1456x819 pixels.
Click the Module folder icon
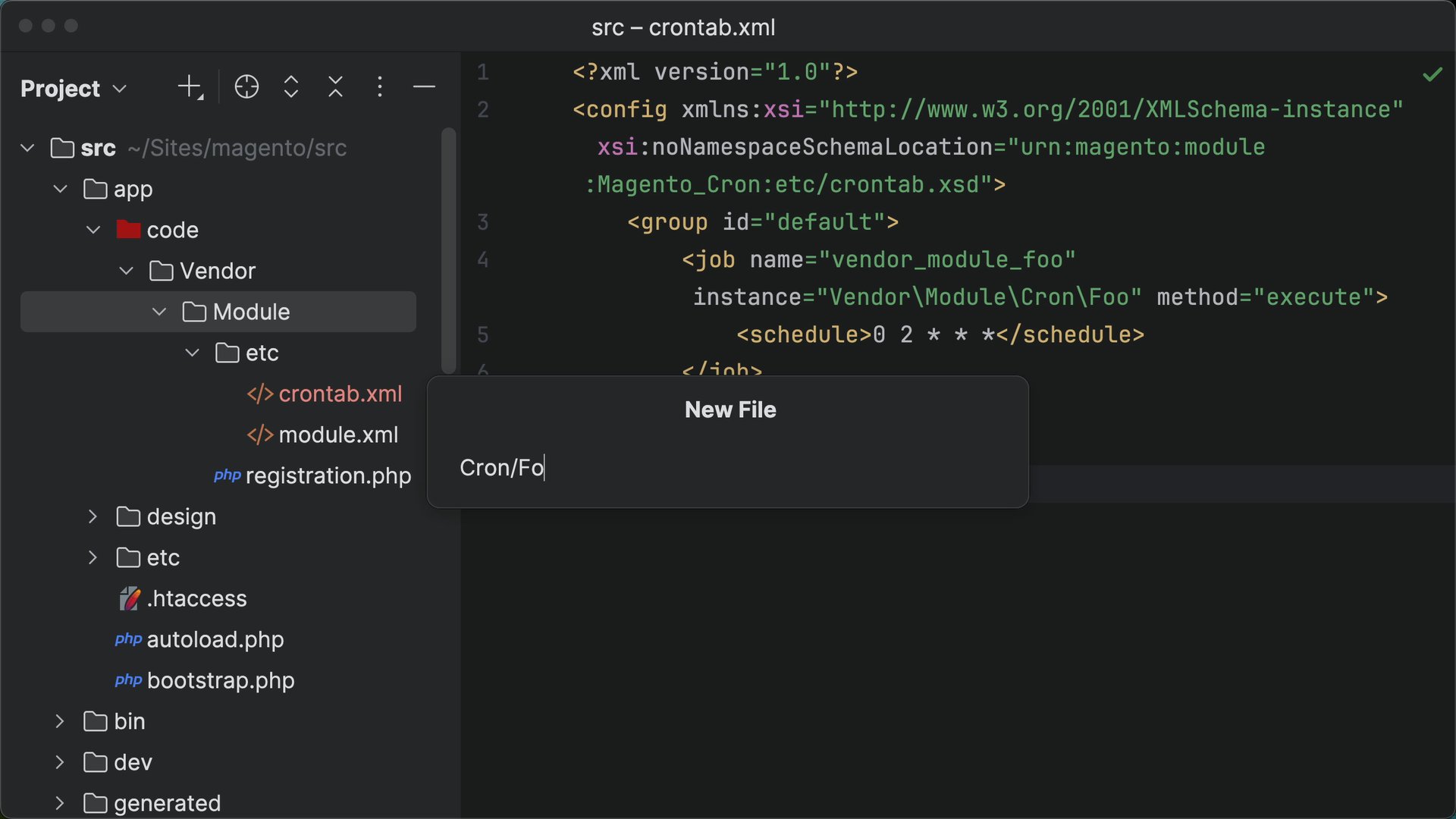point(194,312)
